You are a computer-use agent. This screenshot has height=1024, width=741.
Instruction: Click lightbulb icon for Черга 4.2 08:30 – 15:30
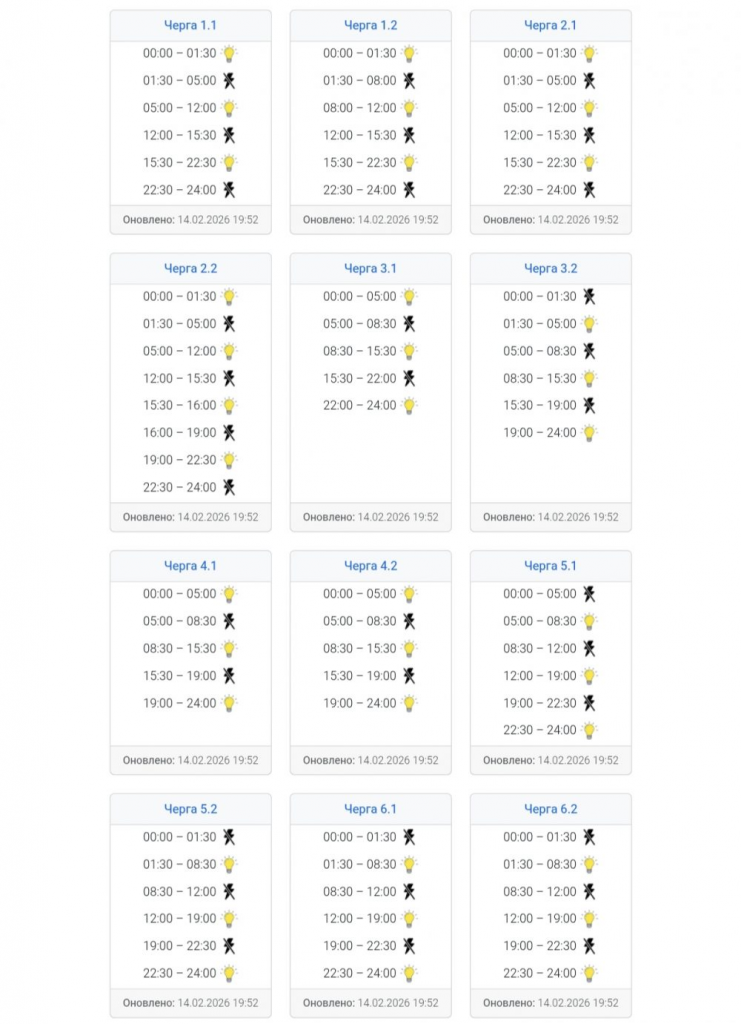(409, 648)
